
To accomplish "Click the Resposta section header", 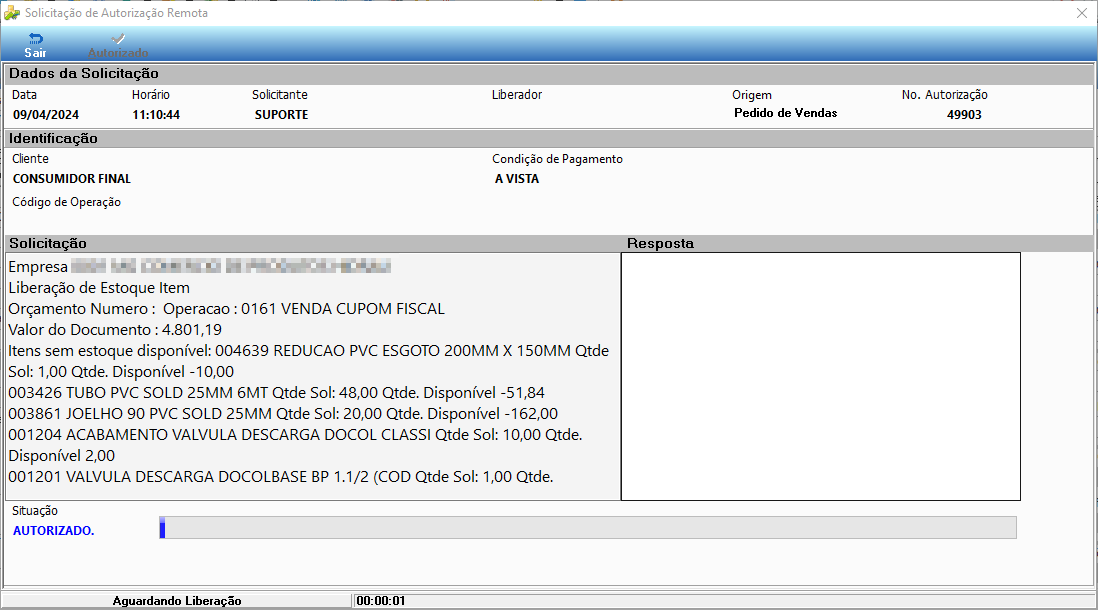I will (x=660, y=244).
